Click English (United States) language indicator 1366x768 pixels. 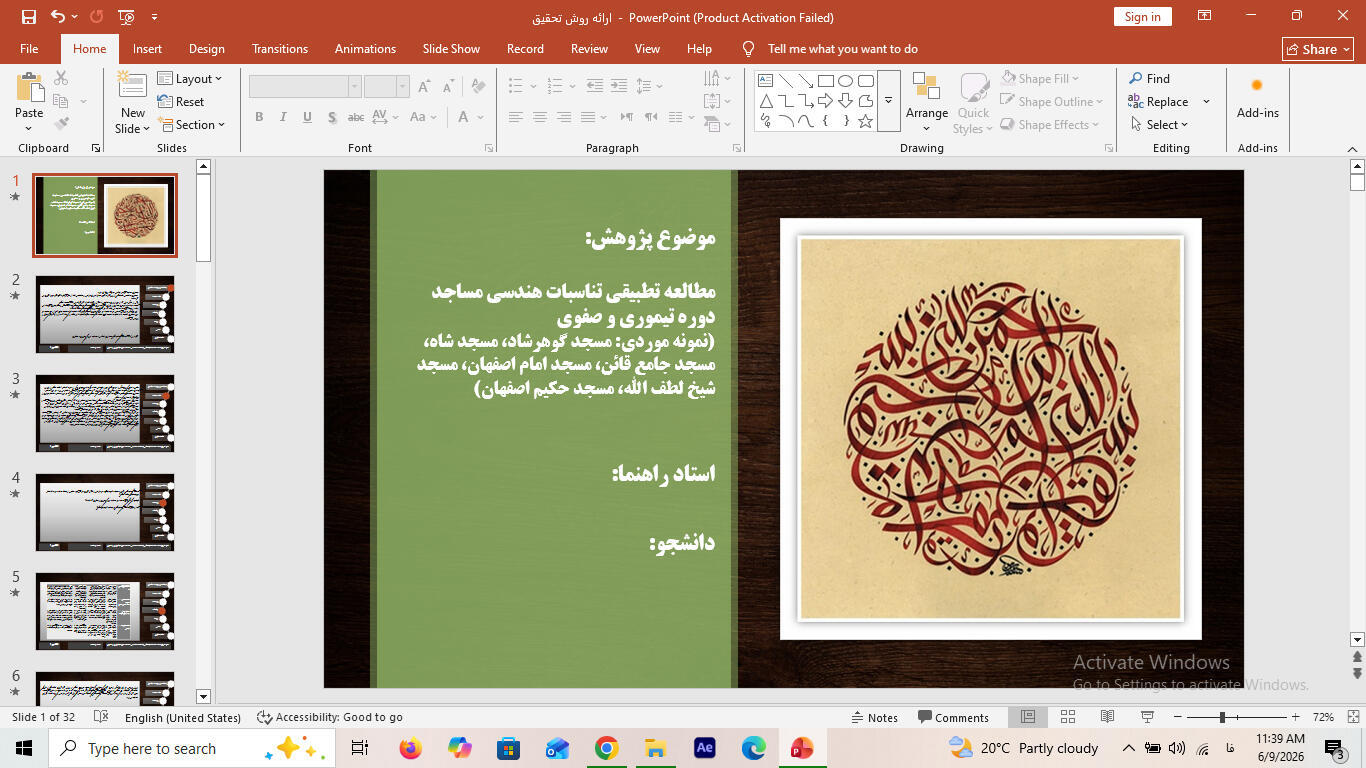click(183, 717)
